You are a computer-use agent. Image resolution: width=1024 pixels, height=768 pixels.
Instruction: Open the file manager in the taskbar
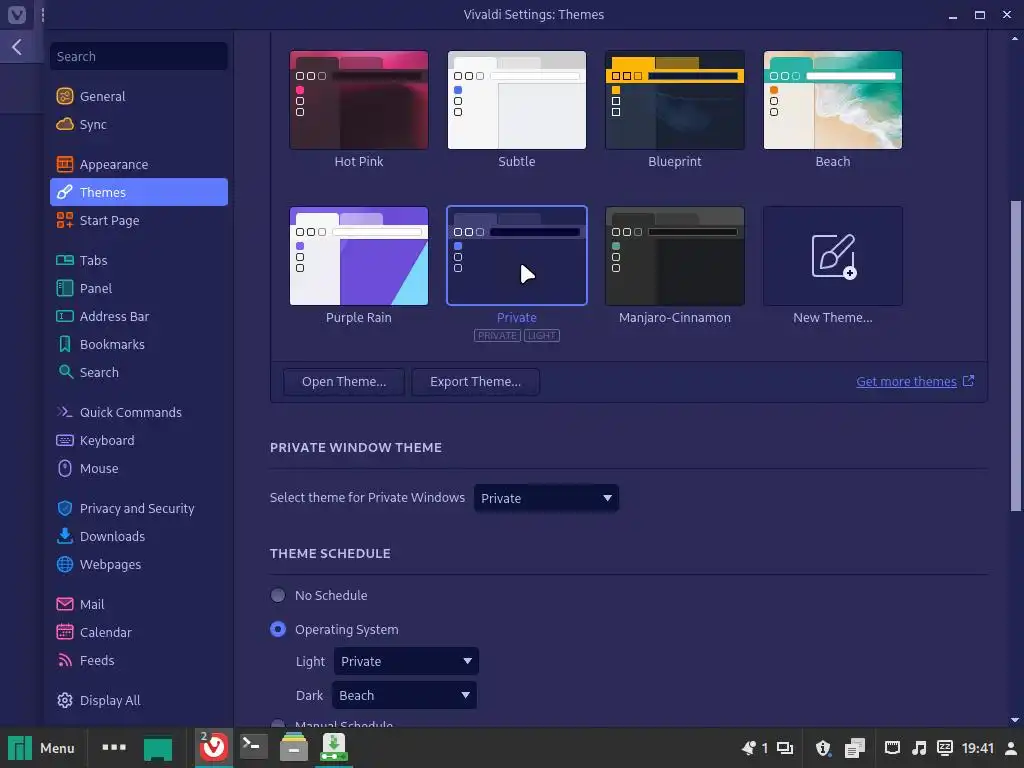[x=294, y=747]
